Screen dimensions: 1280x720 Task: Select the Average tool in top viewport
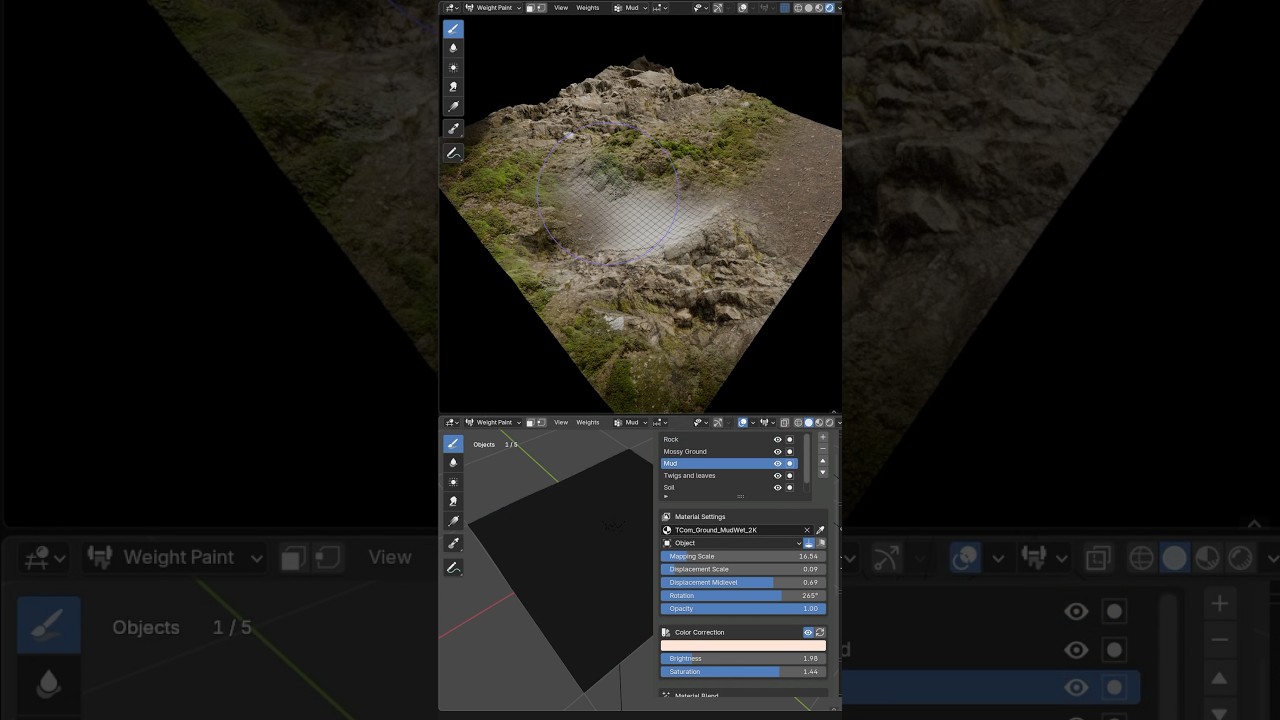tap(453, 67)
